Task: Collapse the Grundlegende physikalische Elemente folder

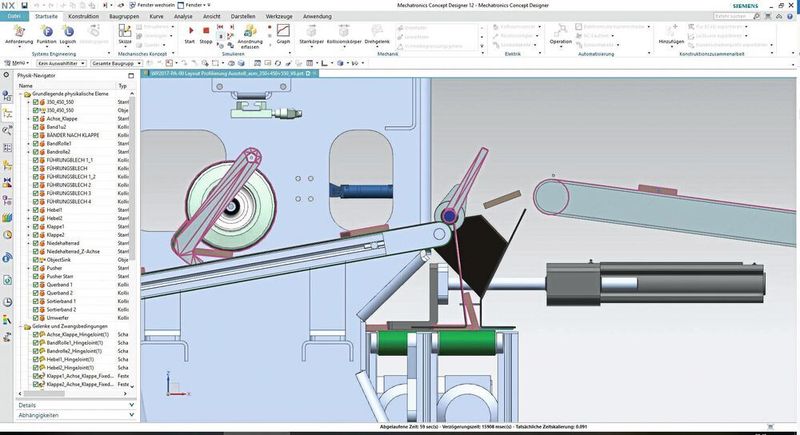Action: tap(21, 94)
